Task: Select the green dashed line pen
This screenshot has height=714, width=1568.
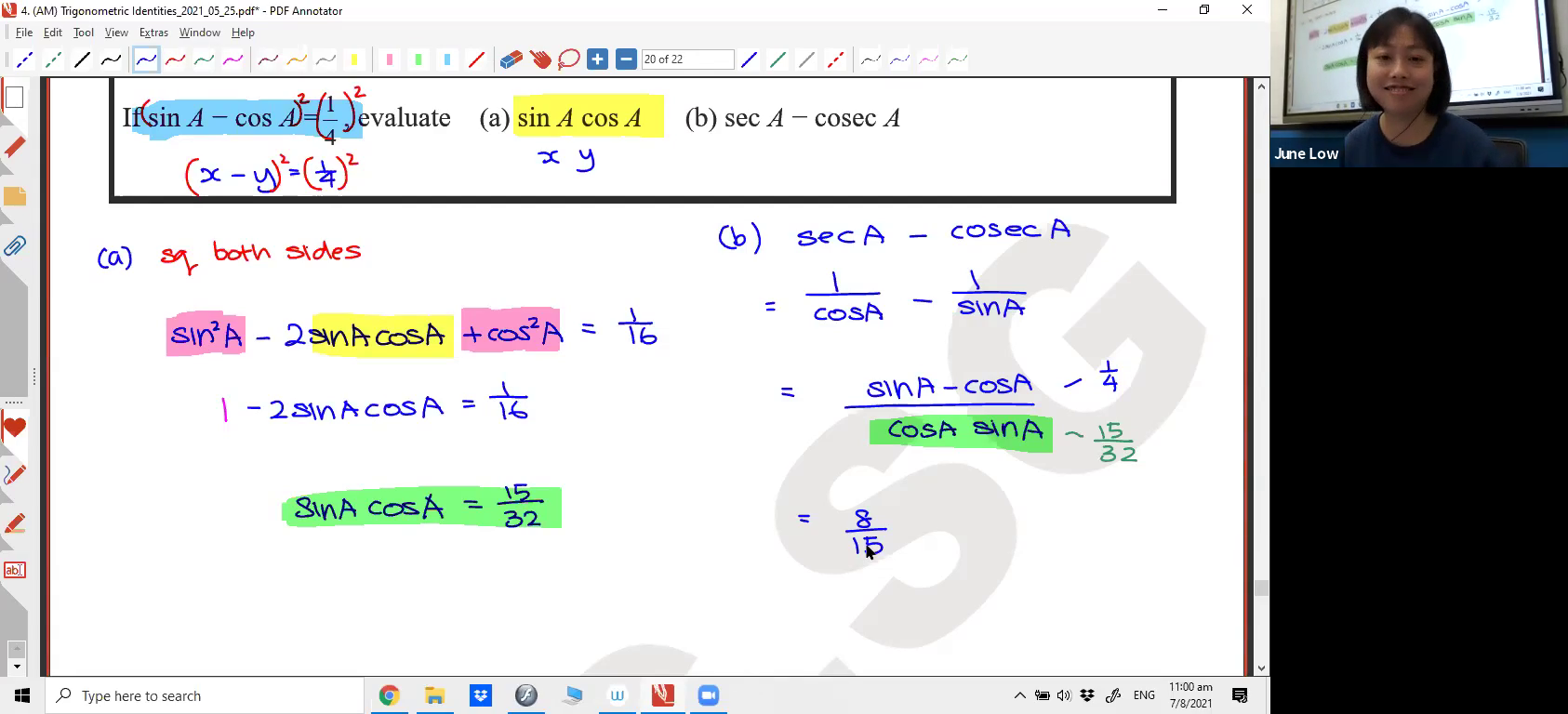Action: [x=54, y=60]
